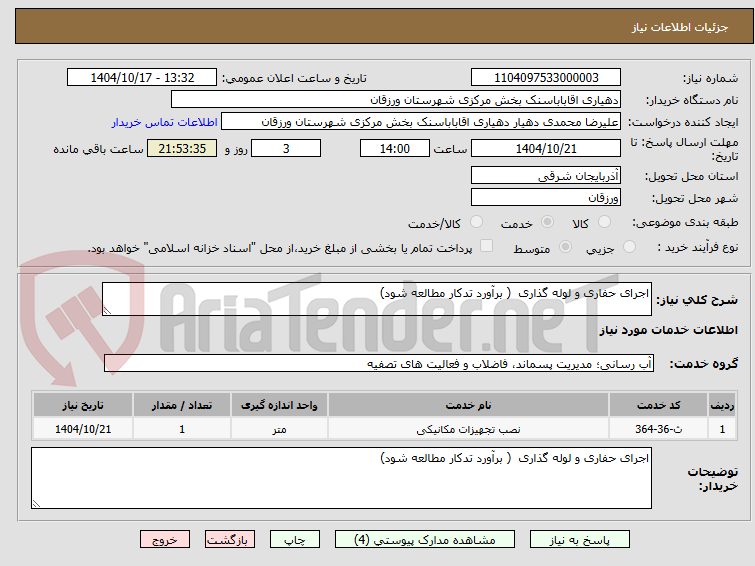Screen dimensions: 755x566
Task: Click the توضیحات خریدار text area resize handle
Action: 37,503
